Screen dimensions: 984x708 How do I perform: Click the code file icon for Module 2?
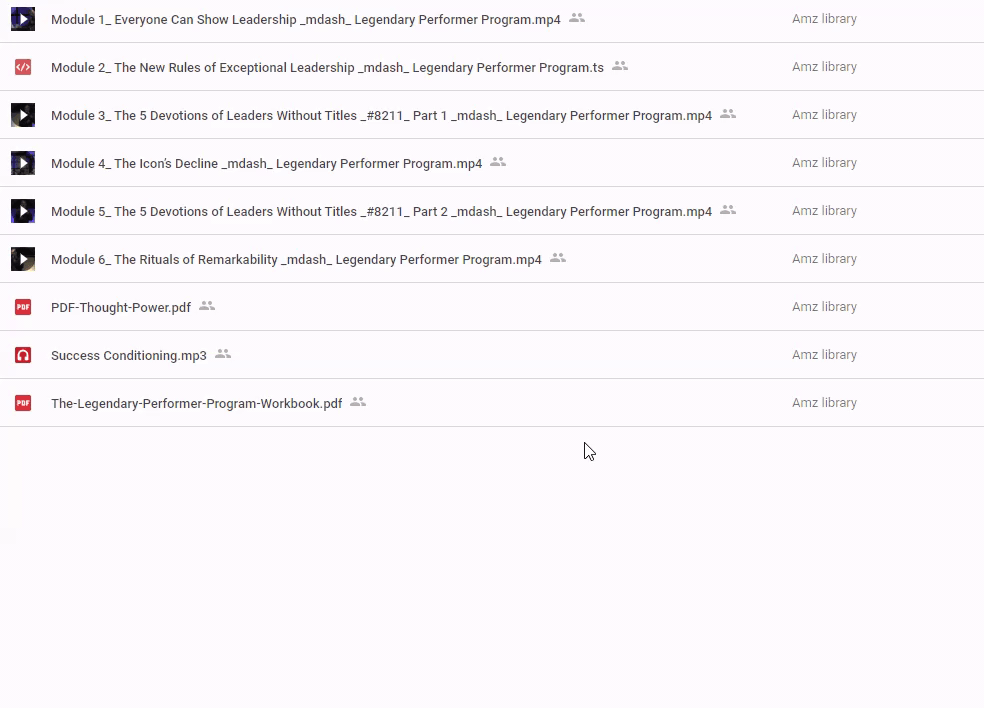tap(23, 67)
